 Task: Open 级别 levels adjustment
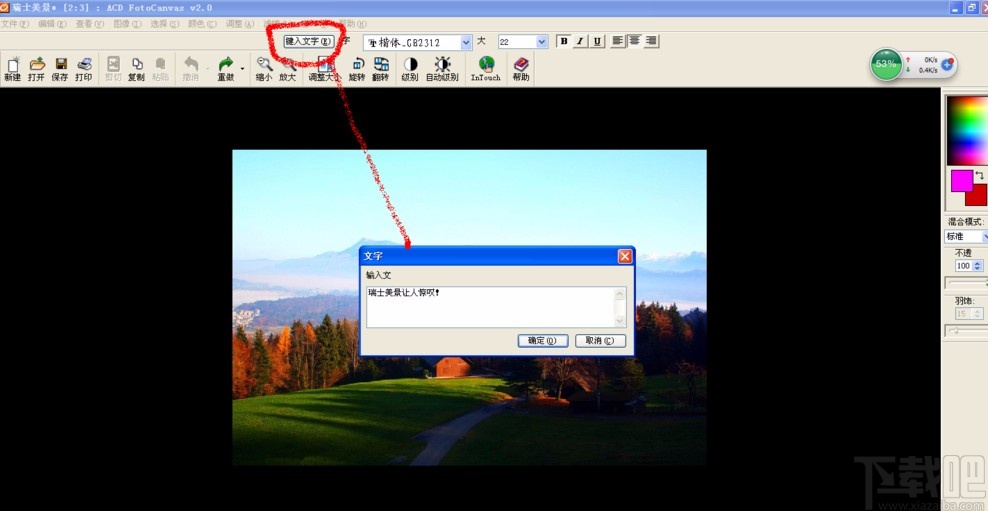(410, 69)
